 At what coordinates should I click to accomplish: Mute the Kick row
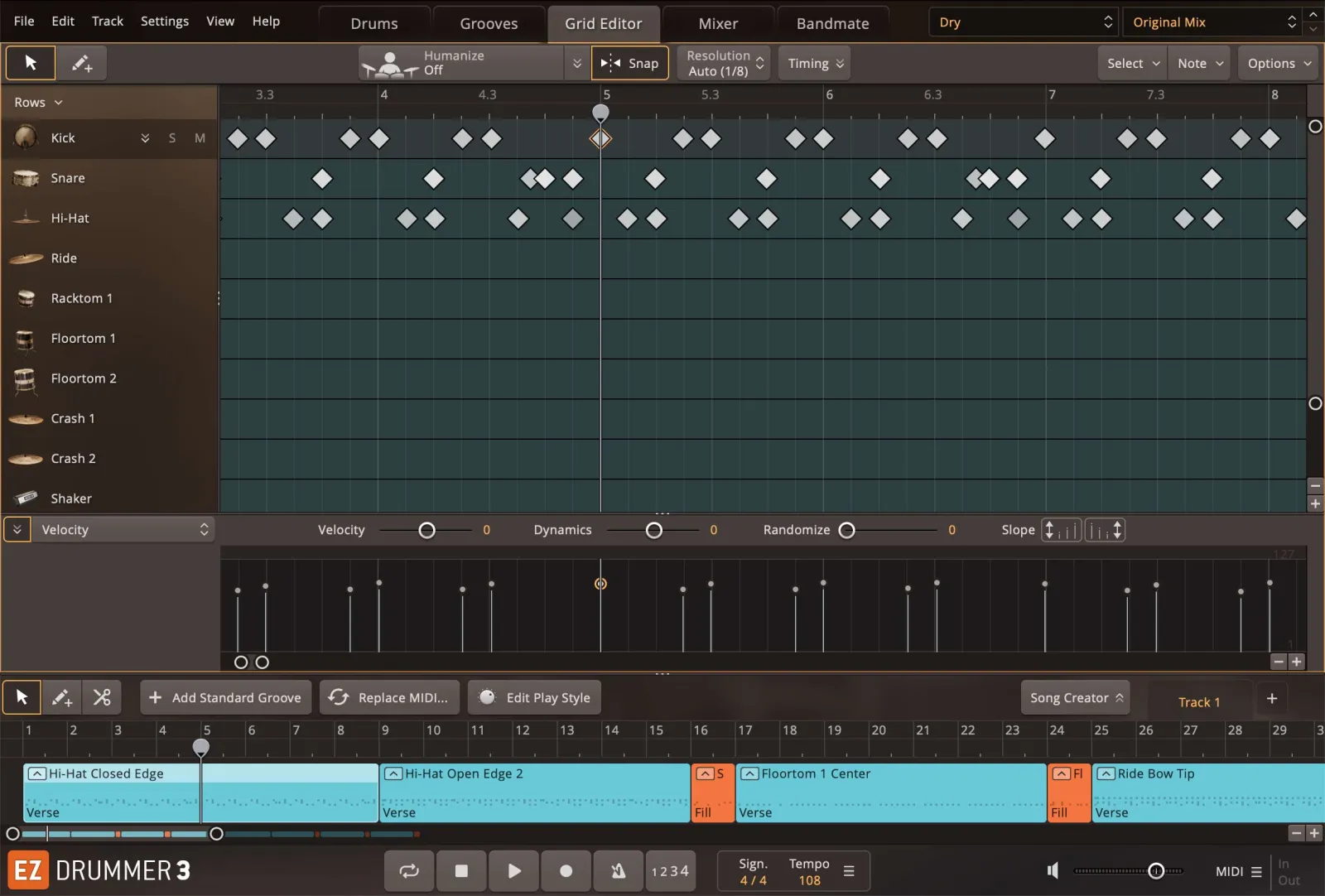(200, 138)
